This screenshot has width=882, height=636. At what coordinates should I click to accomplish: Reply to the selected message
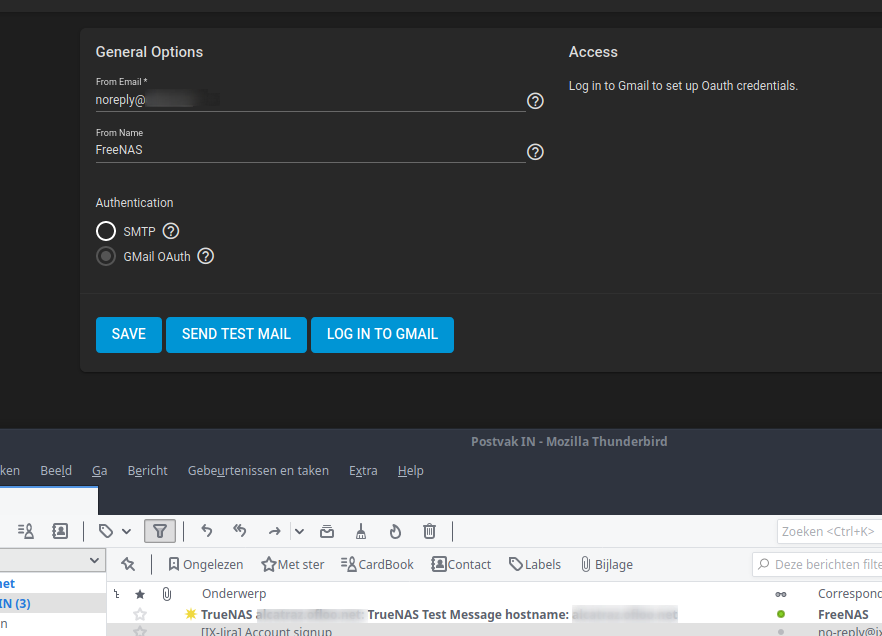click(x=207, y=531)
